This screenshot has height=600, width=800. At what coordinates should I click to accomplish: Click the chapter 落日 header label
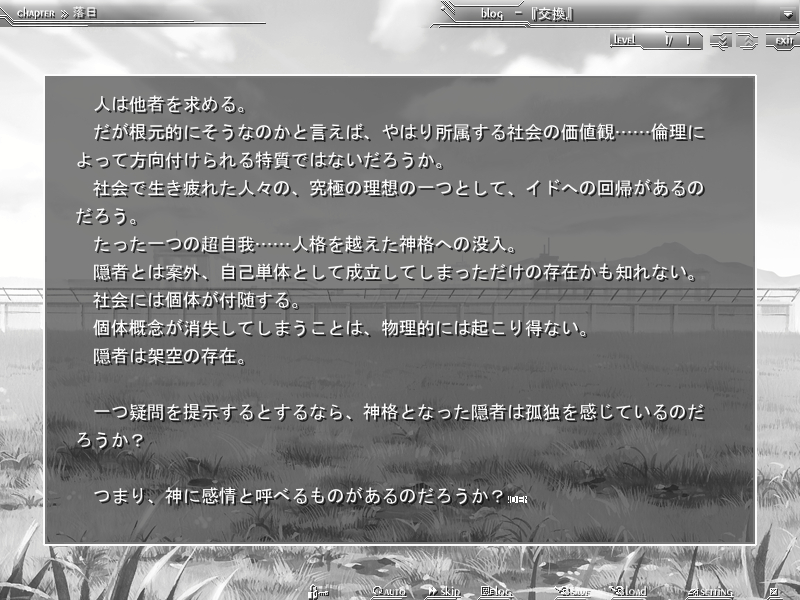click(57, 13)
